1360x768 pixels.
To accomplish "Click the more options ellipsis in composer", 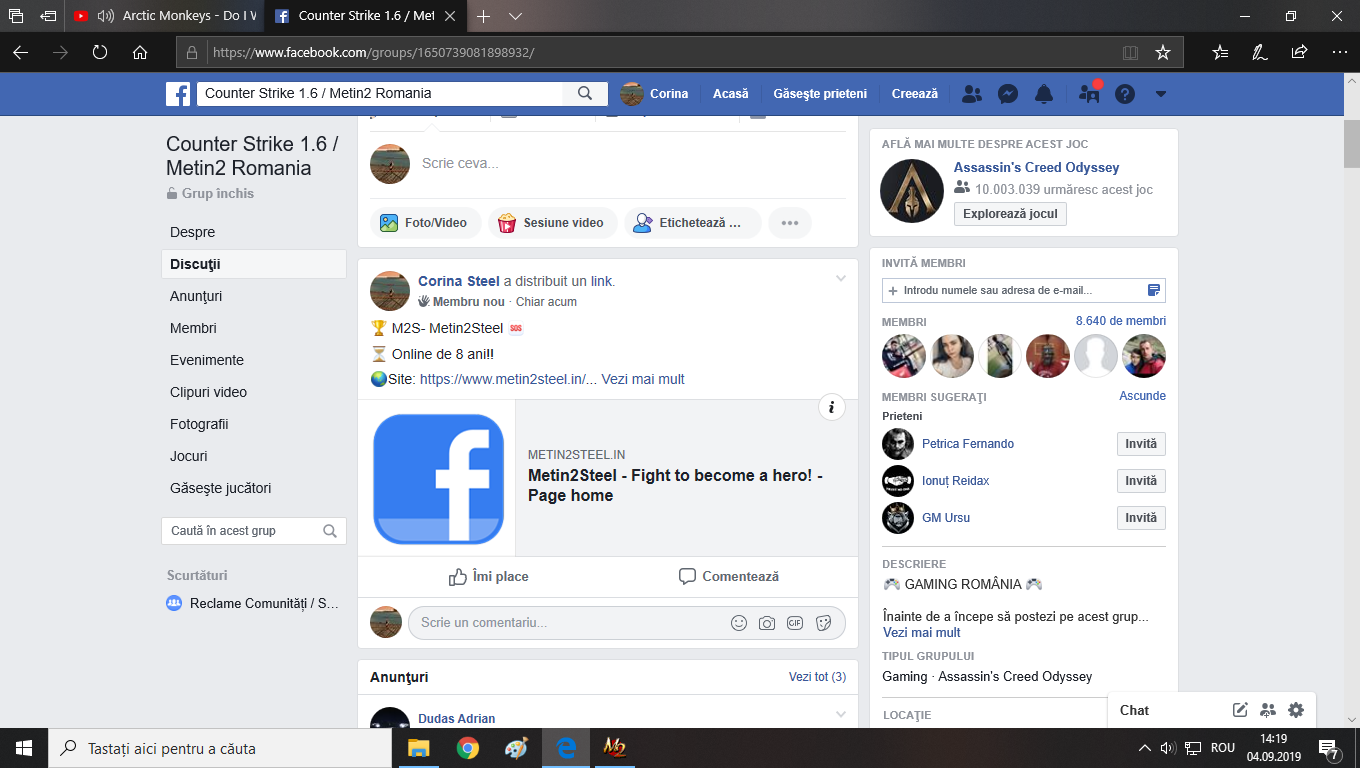I will (790, 223).
